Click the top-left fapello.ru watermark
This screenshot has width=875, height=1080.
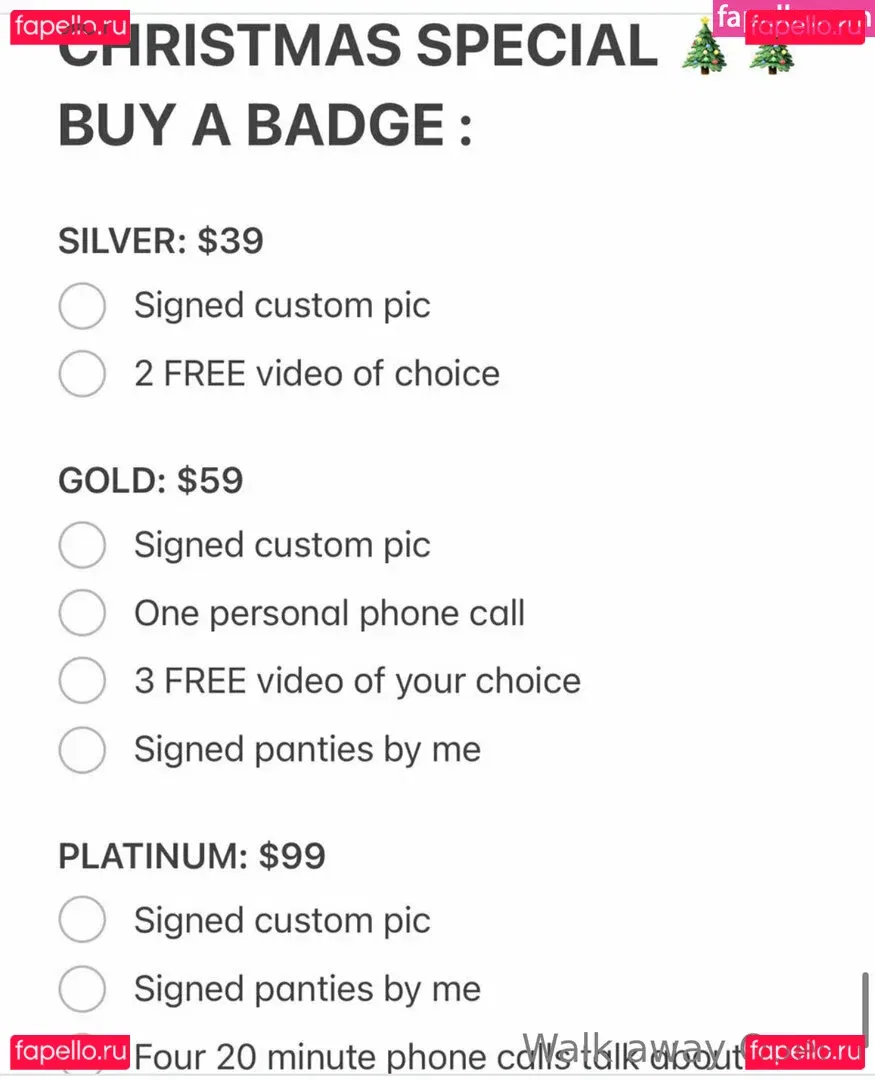click(x=70, y=27)
